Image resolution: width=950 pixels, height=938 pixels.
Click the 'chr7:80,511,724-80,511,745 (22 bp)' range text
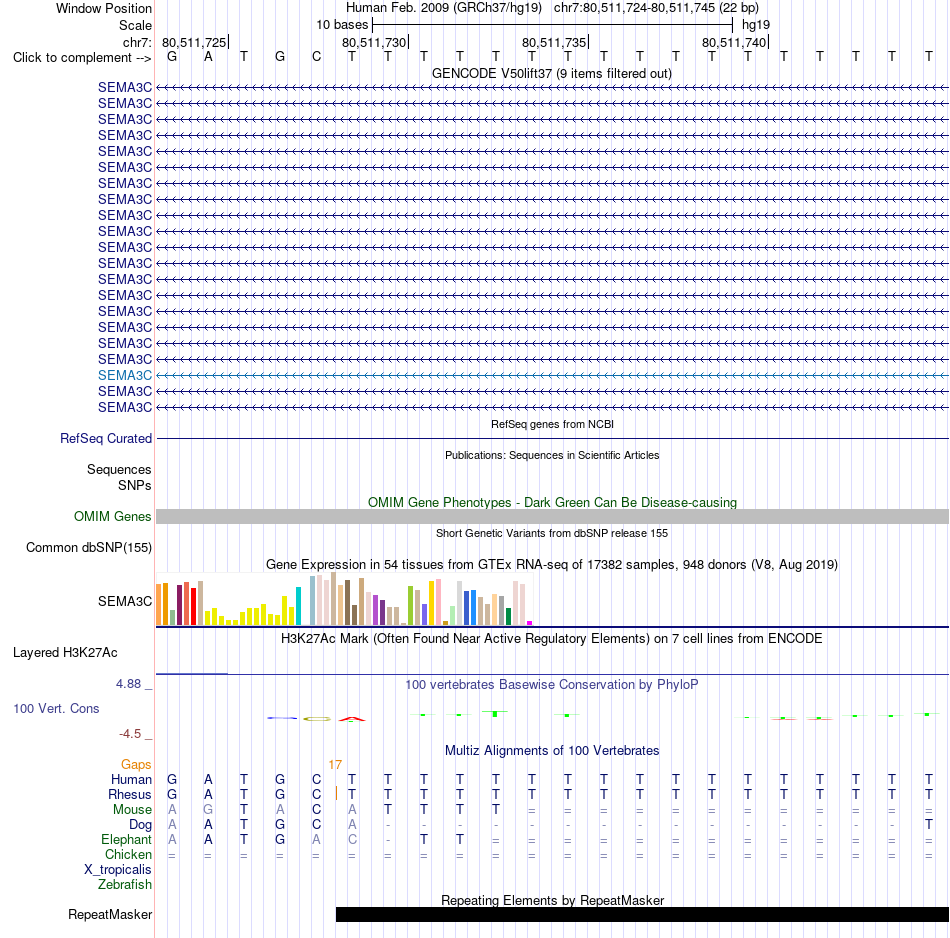coord(656,8)
